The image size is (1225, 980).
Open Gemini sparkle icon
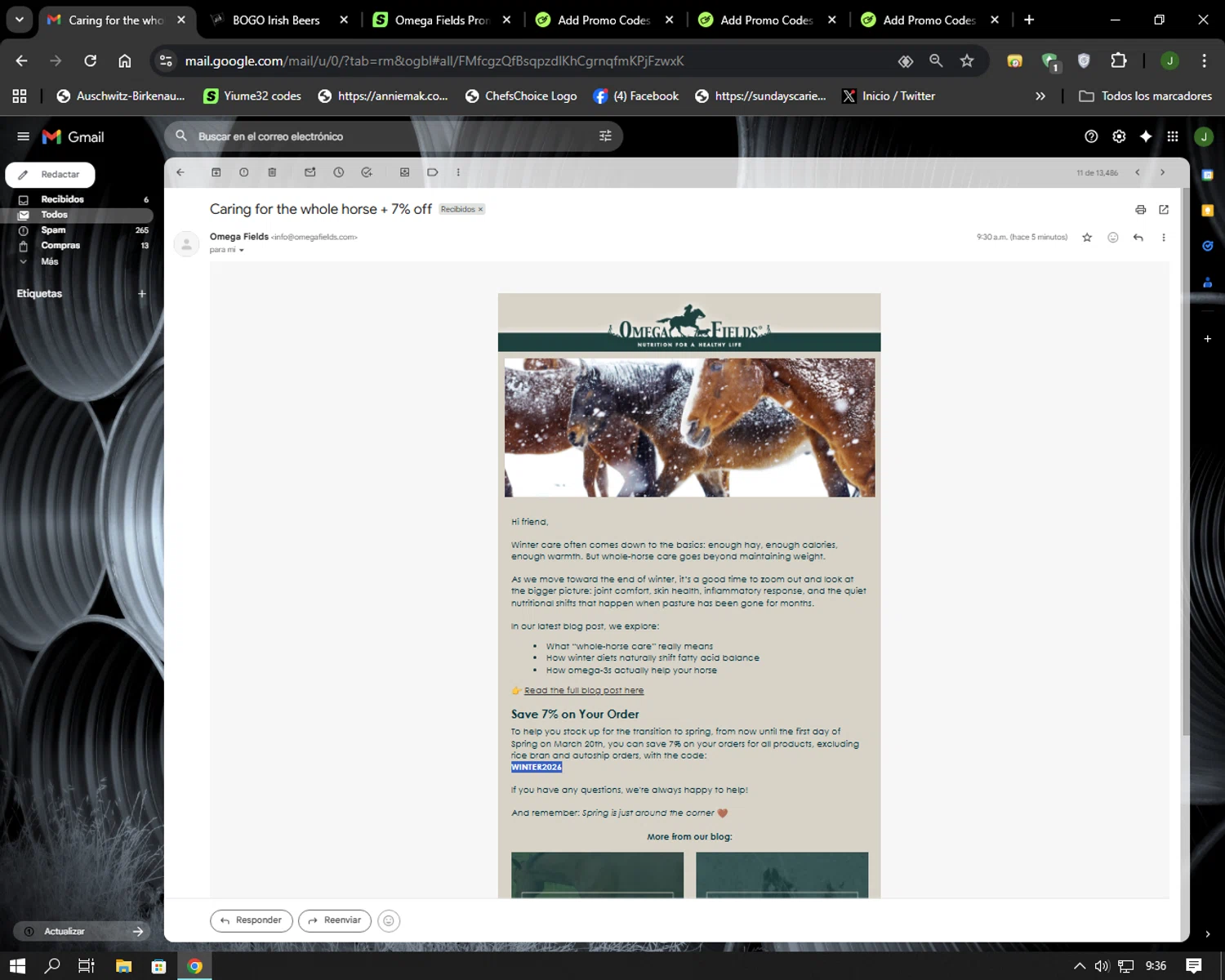click(x=1146, y=136)
